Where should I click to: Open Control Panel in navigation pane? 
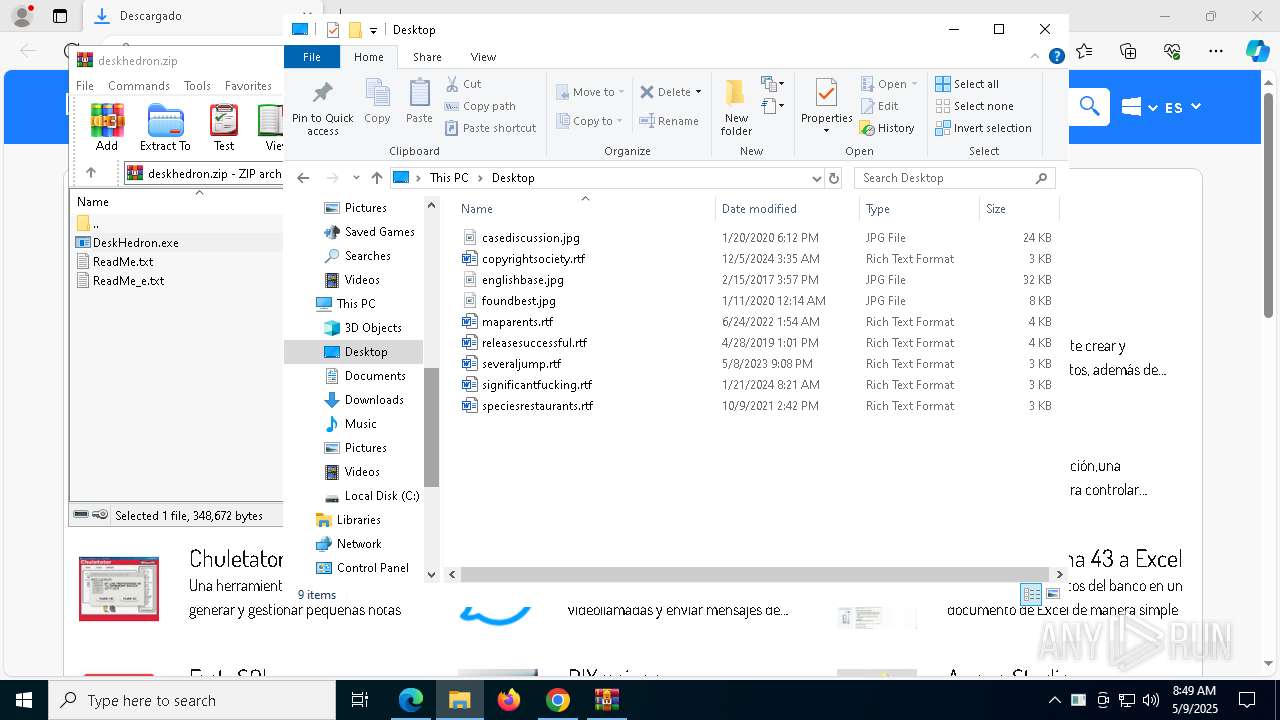coord(372,568)
